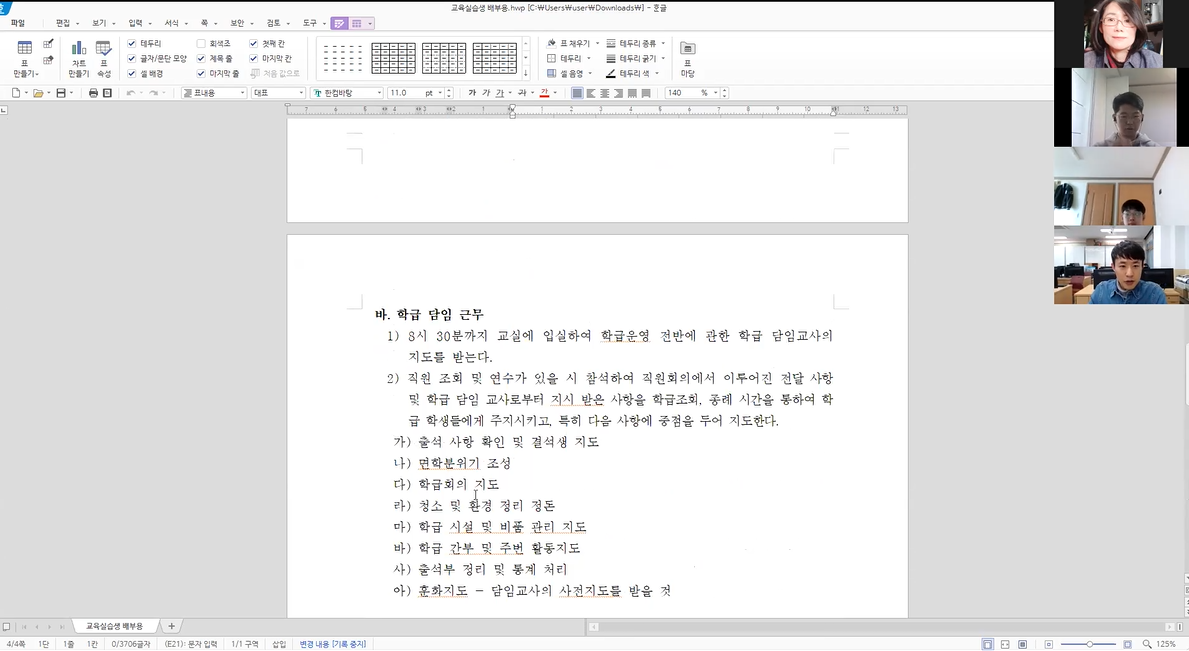
Task: Enable the 회색조 checkbox
Action: (x=201, y=44)
